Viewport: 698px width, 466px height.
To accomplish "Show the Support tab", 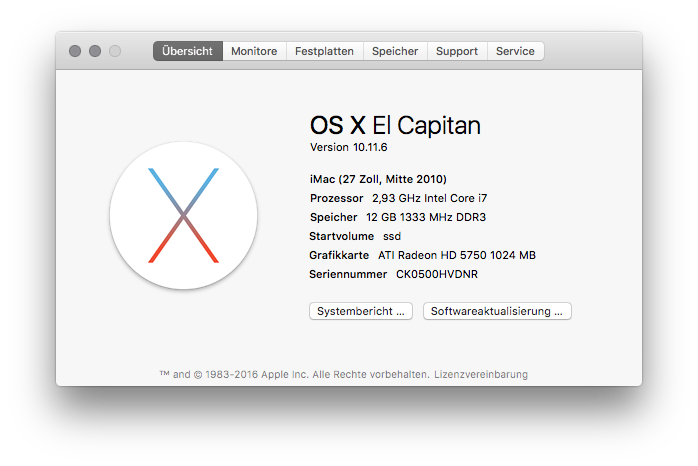I will 457,51.
